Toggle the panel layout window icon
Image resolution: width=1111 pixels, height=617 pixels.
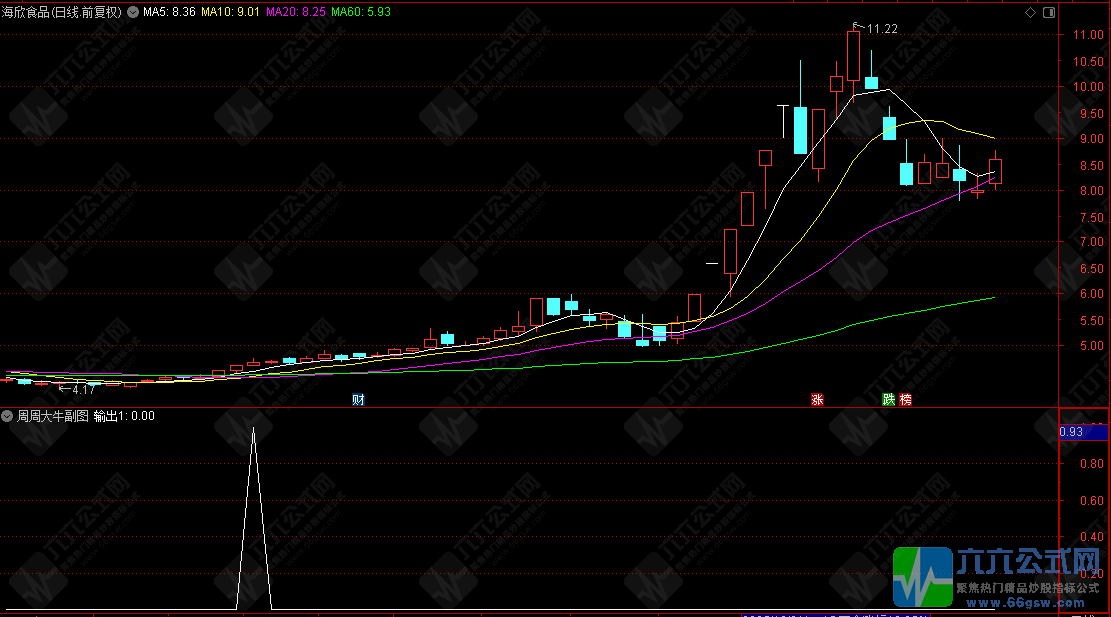pos(1049,12)
